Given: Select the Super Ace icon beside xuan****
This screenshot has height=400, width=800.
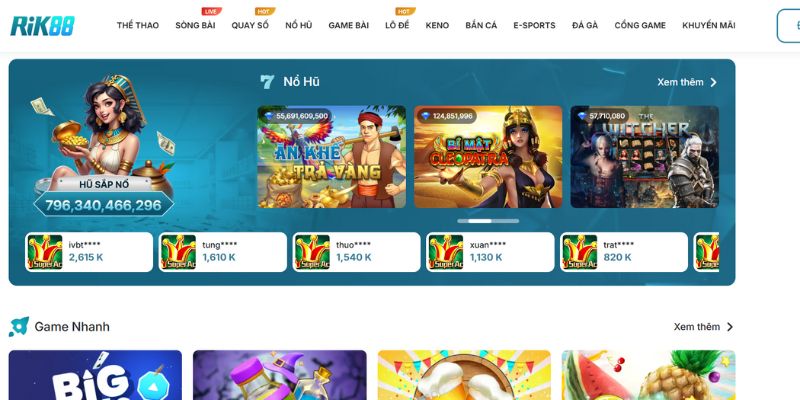Looking at the screenshot, I should pyautogui.click(x=446, y=252).
